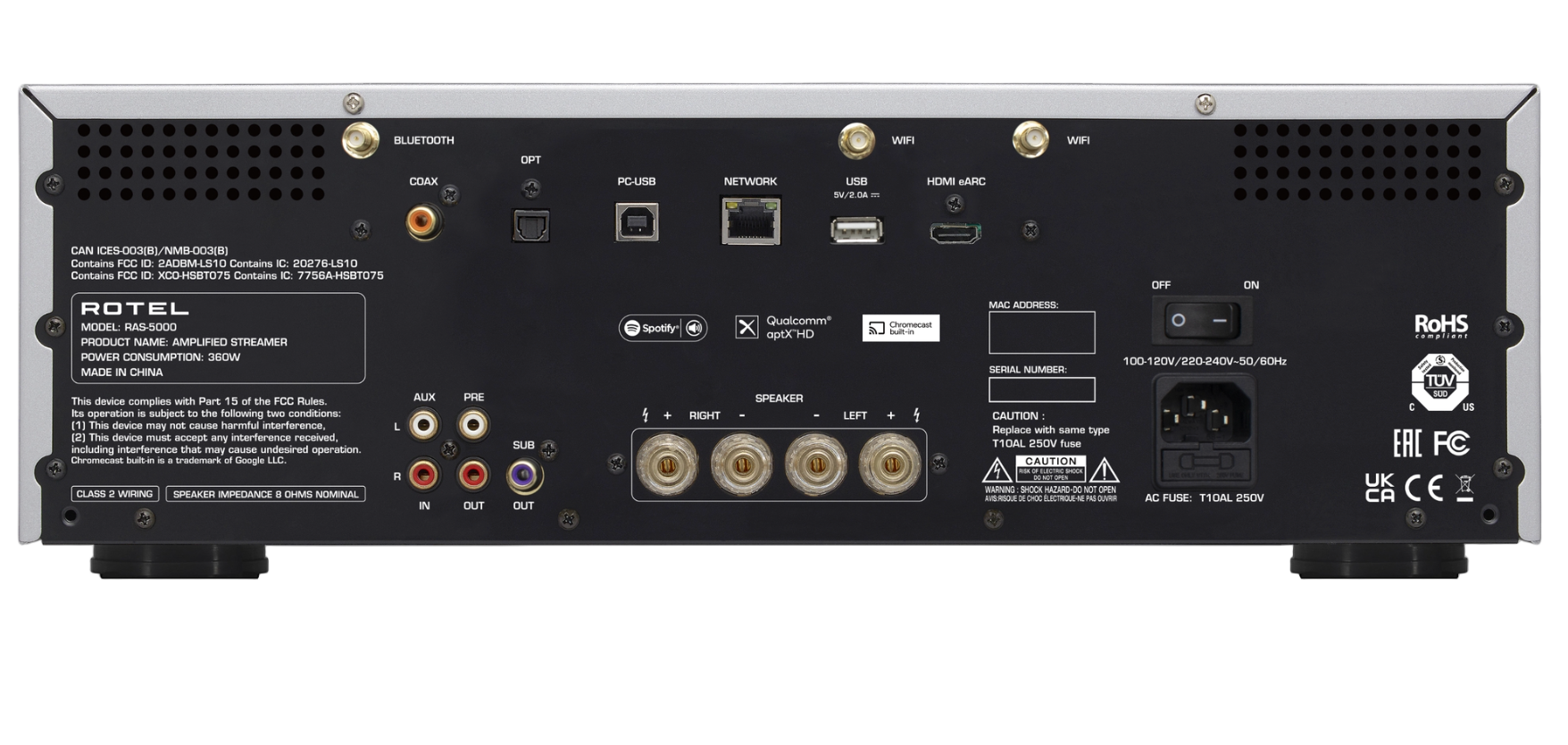
Task: Click the white CAUTION electric shock label
Action: (1051, 469)
